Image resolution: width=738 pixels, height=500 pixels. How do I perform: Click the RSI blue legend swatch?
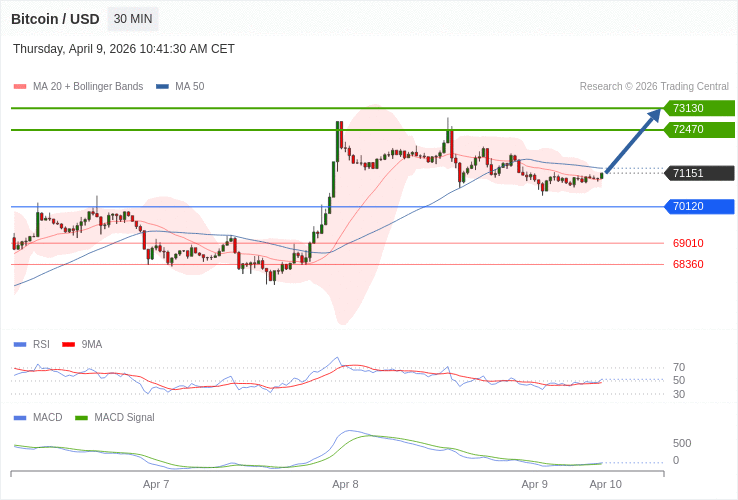pos(20,345)
